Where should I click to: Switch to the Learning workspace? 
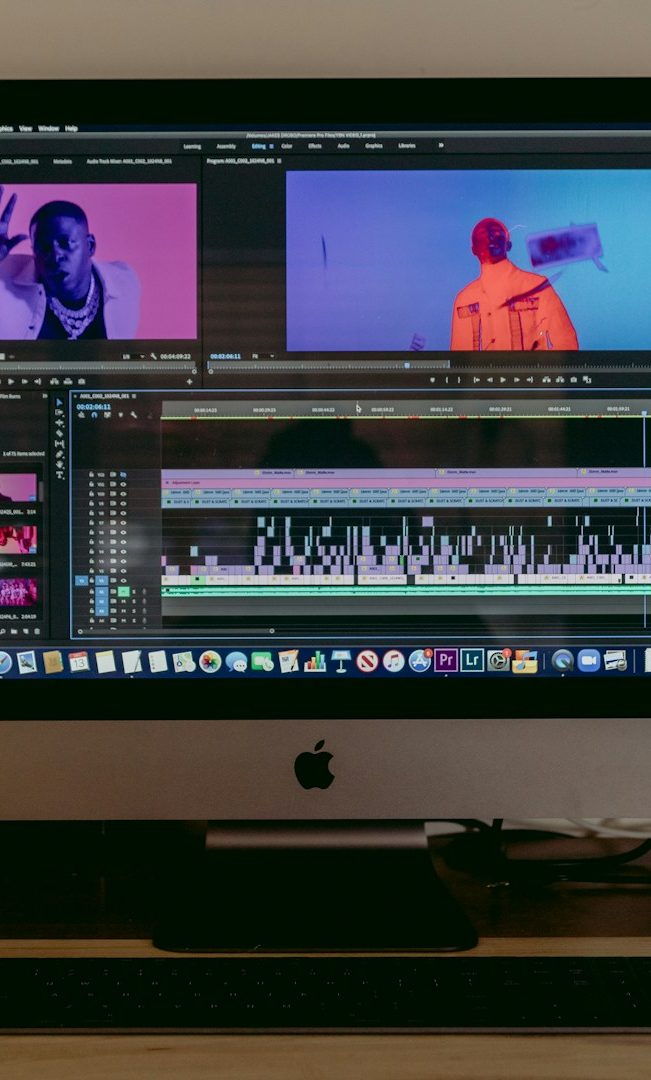192,146
